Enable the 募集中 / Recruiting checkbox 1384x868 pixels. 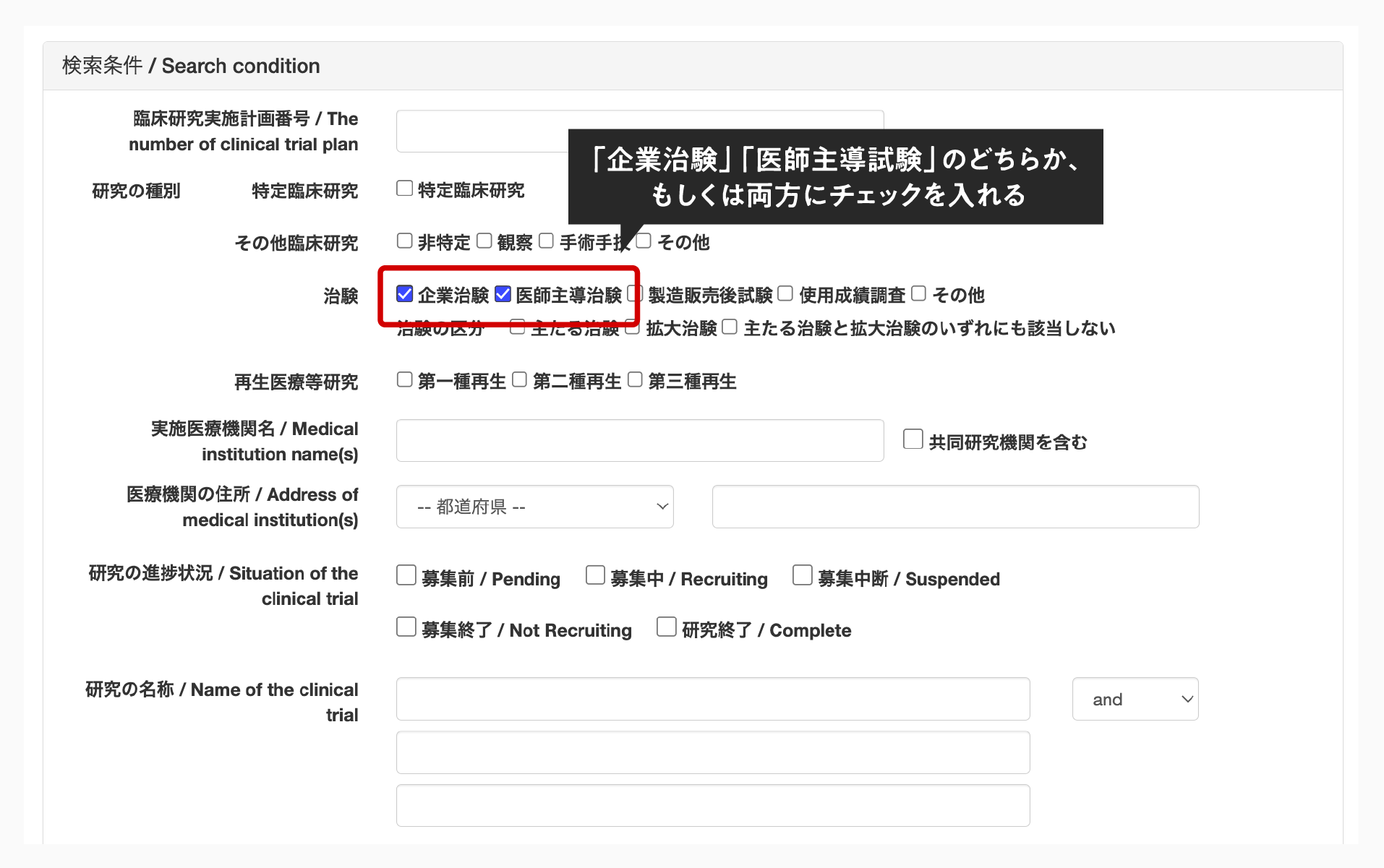pyautogui.click(x=595, y=574)
